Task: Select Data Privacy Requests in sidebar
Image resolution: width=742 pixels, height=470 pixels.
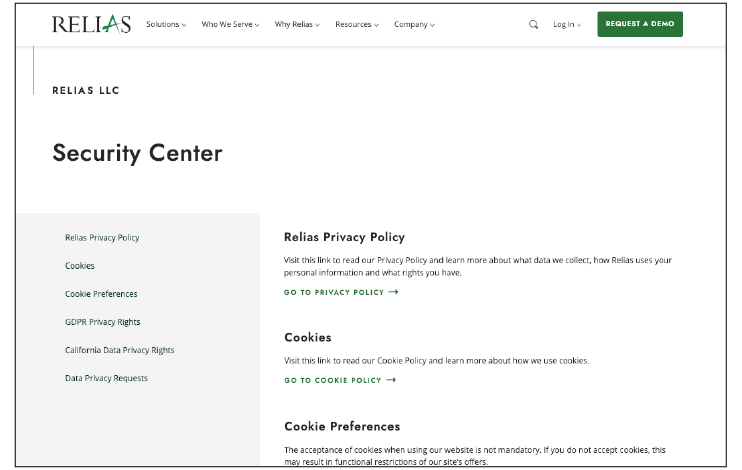Action: [106, 378]
